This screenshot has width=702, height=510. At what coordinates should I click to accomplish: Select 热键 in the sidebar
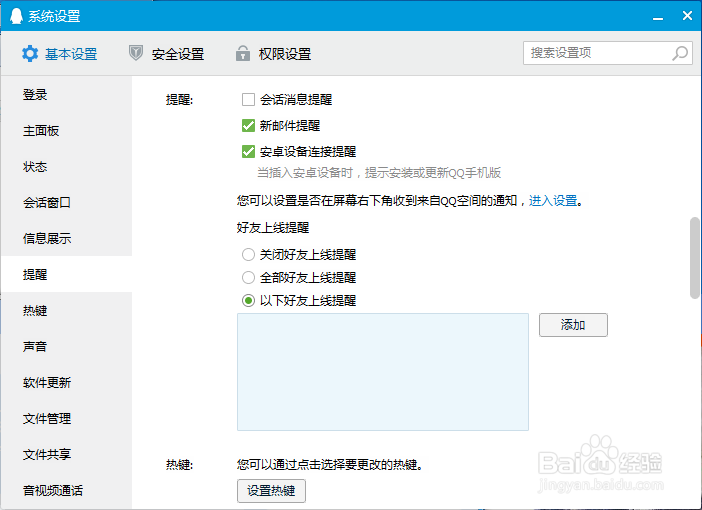pyautogui.click(x=67, y=310)
